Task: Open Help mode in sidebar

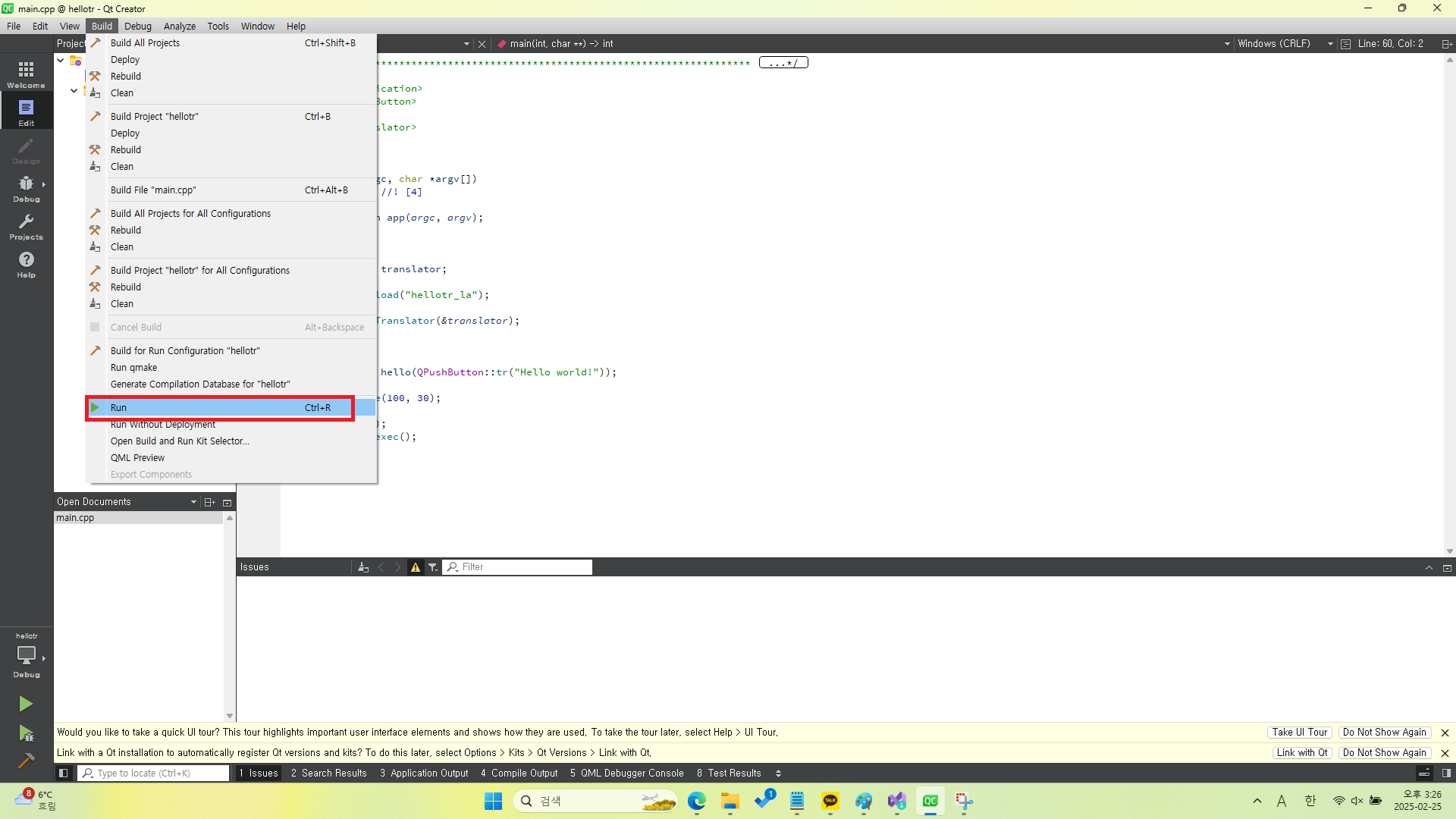Action: 26,264
